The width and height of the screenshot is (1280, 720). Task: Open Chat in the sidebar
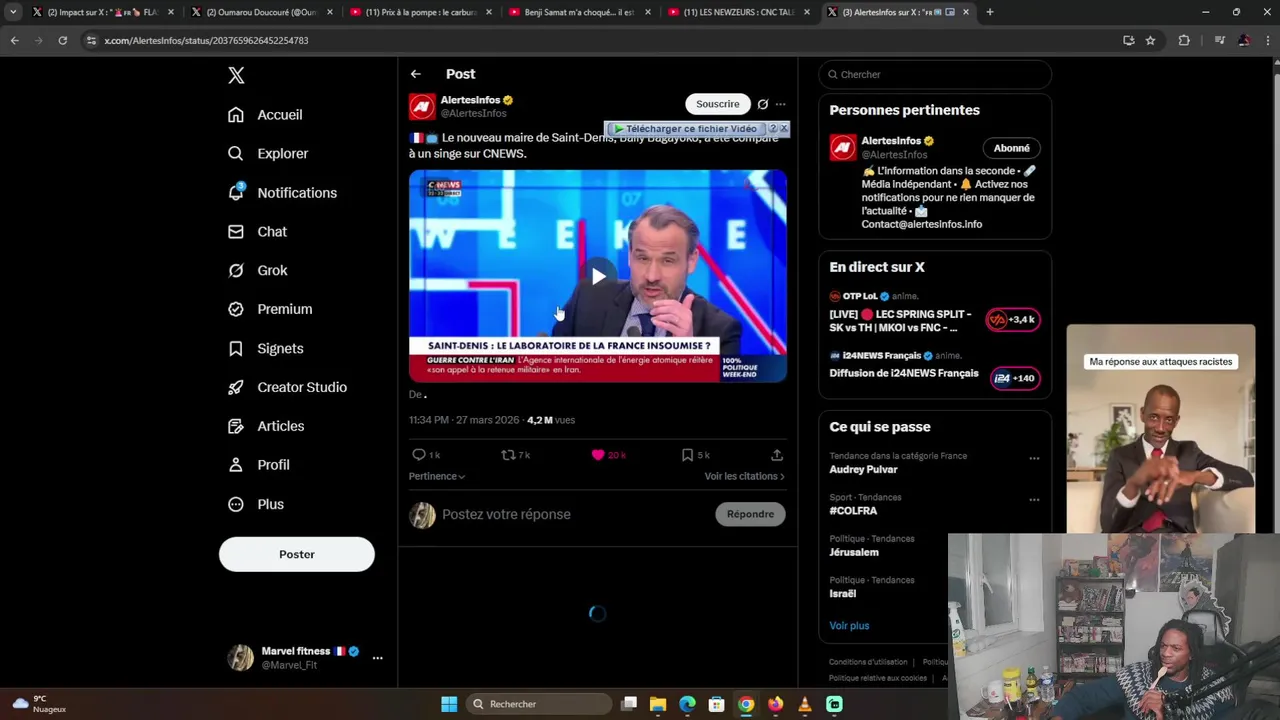257,232
